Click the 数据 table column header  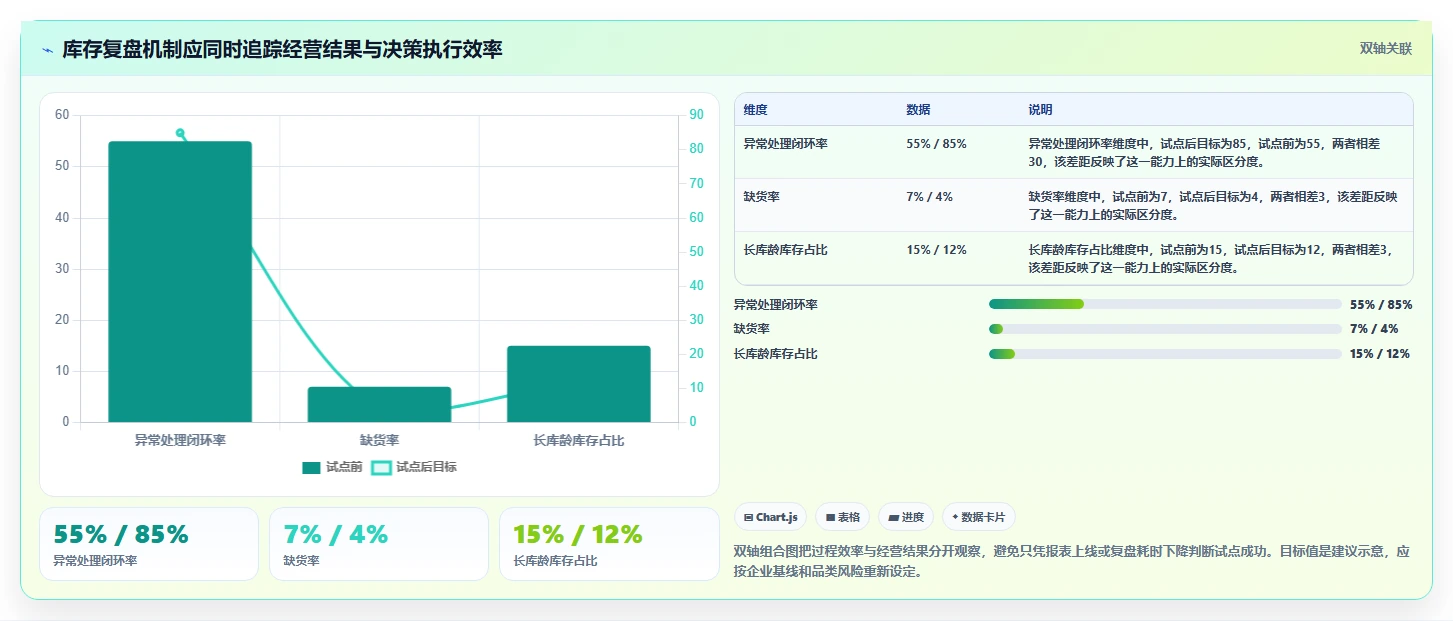918,110
